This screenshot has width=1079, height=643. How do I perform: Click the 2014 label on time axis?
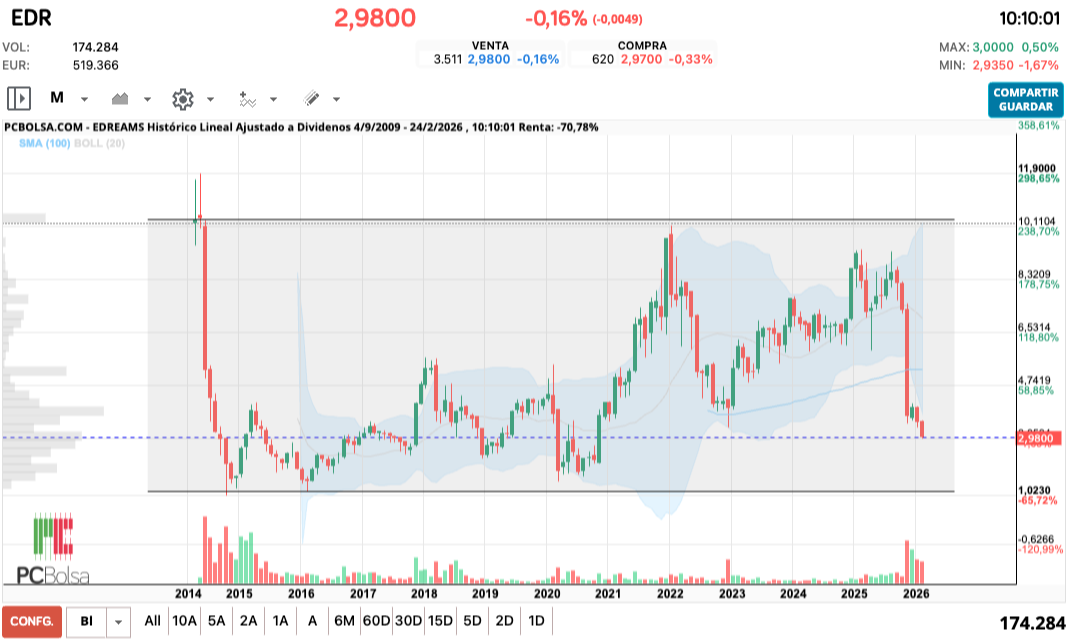pyautogui.click(x=188, y=593)
